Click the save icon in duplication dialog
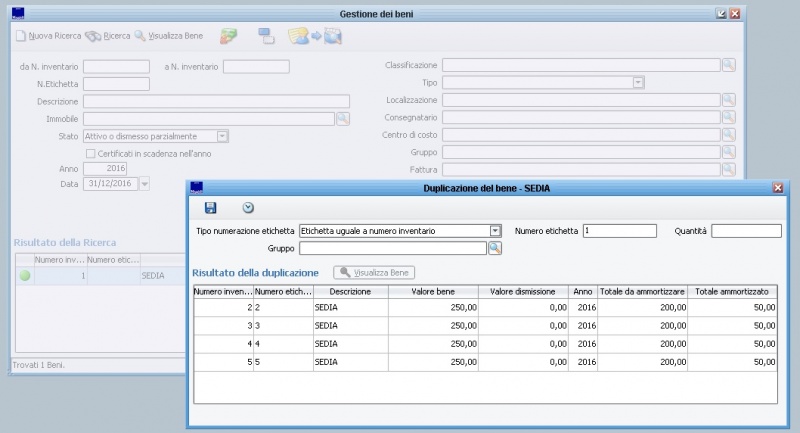 click(210, 208)
